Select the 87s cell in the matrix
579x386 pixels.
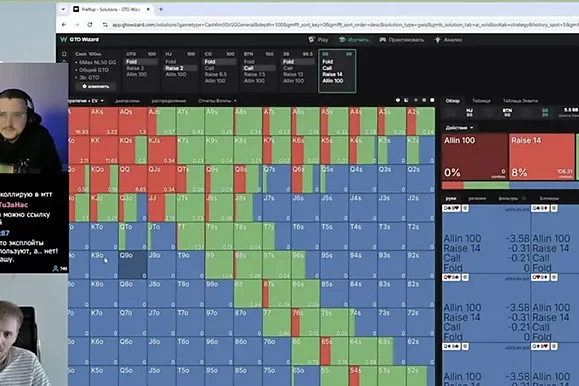coord(277,294)
